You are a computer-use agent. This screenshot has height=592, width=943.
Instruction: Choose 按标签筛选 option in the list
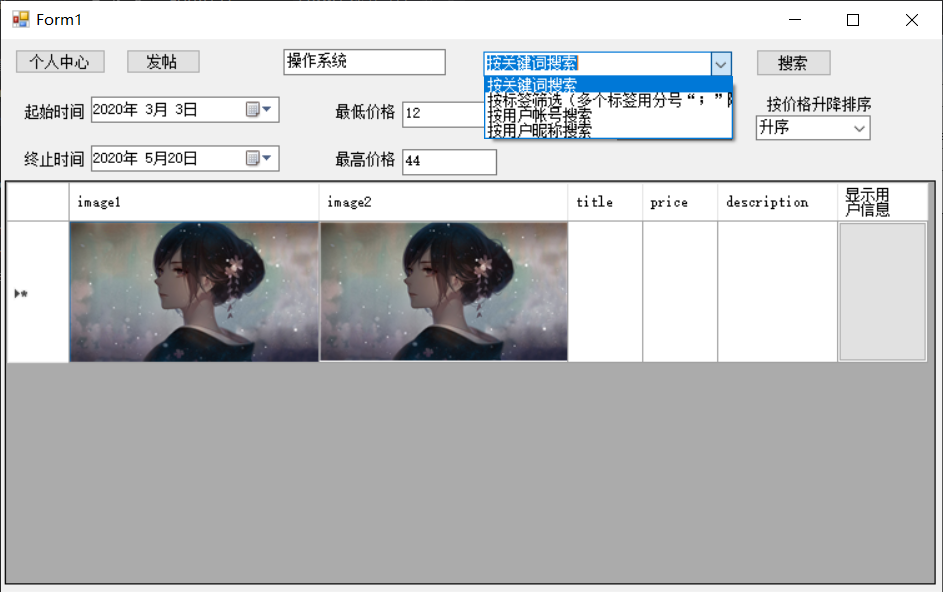click(608, 100)
